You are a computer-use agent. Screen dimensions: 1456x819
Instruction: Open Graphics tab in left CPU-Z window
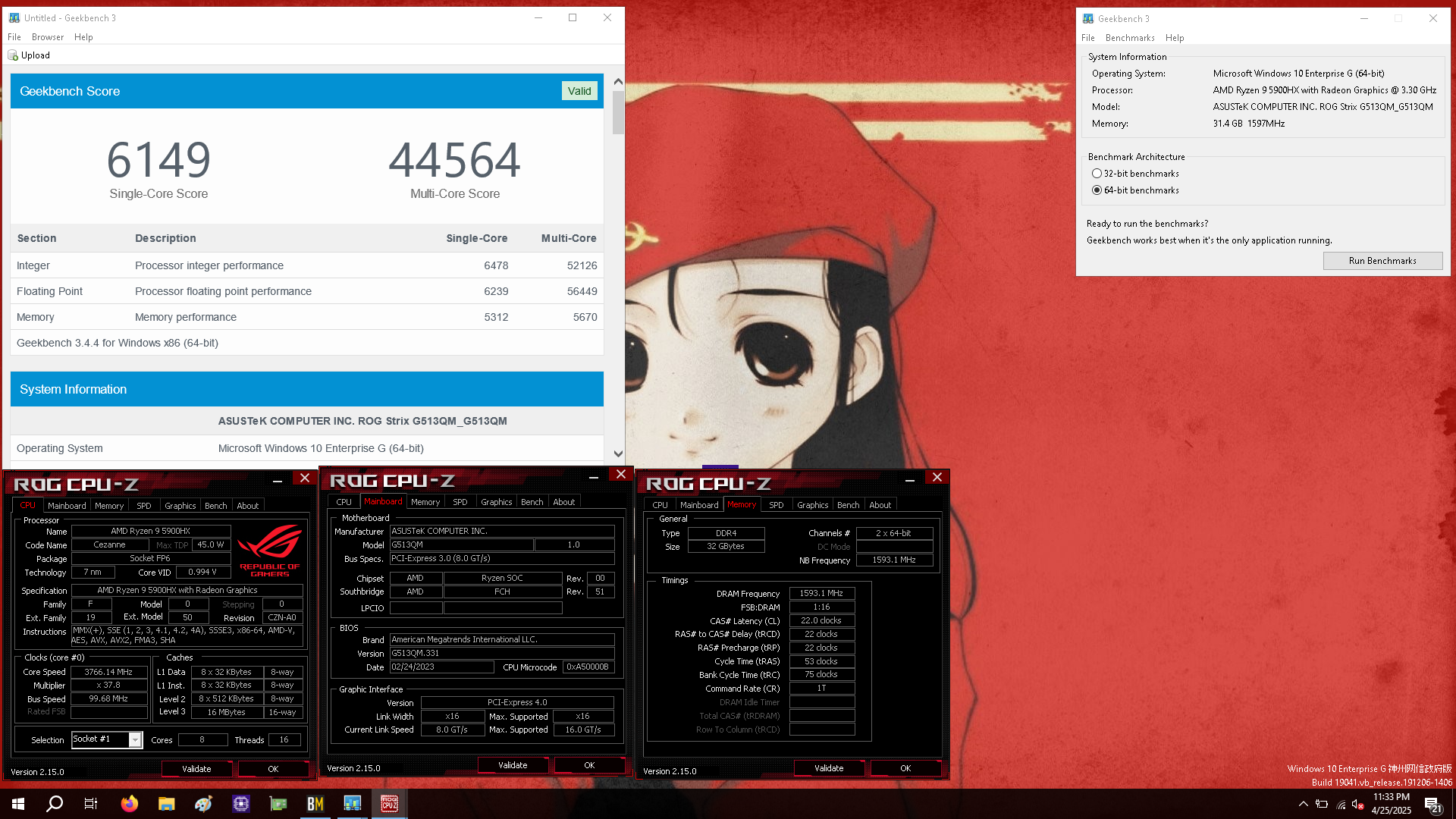pos(180,506)
